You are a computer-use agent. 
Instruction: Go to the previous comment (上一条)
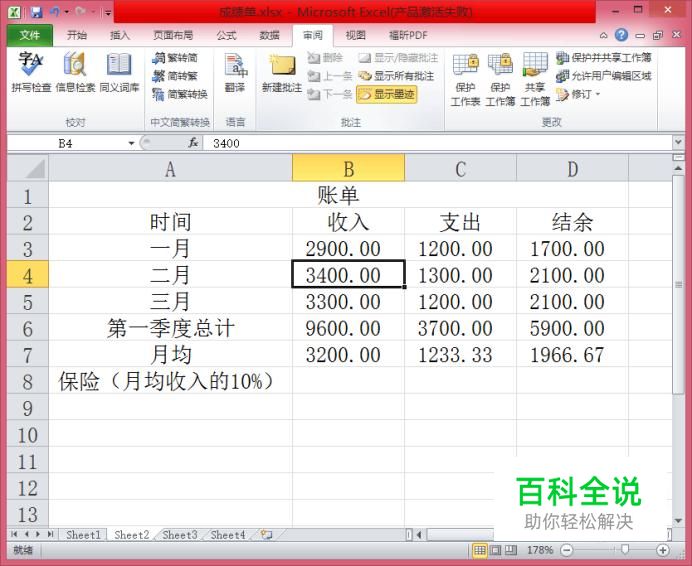(330, 76)
